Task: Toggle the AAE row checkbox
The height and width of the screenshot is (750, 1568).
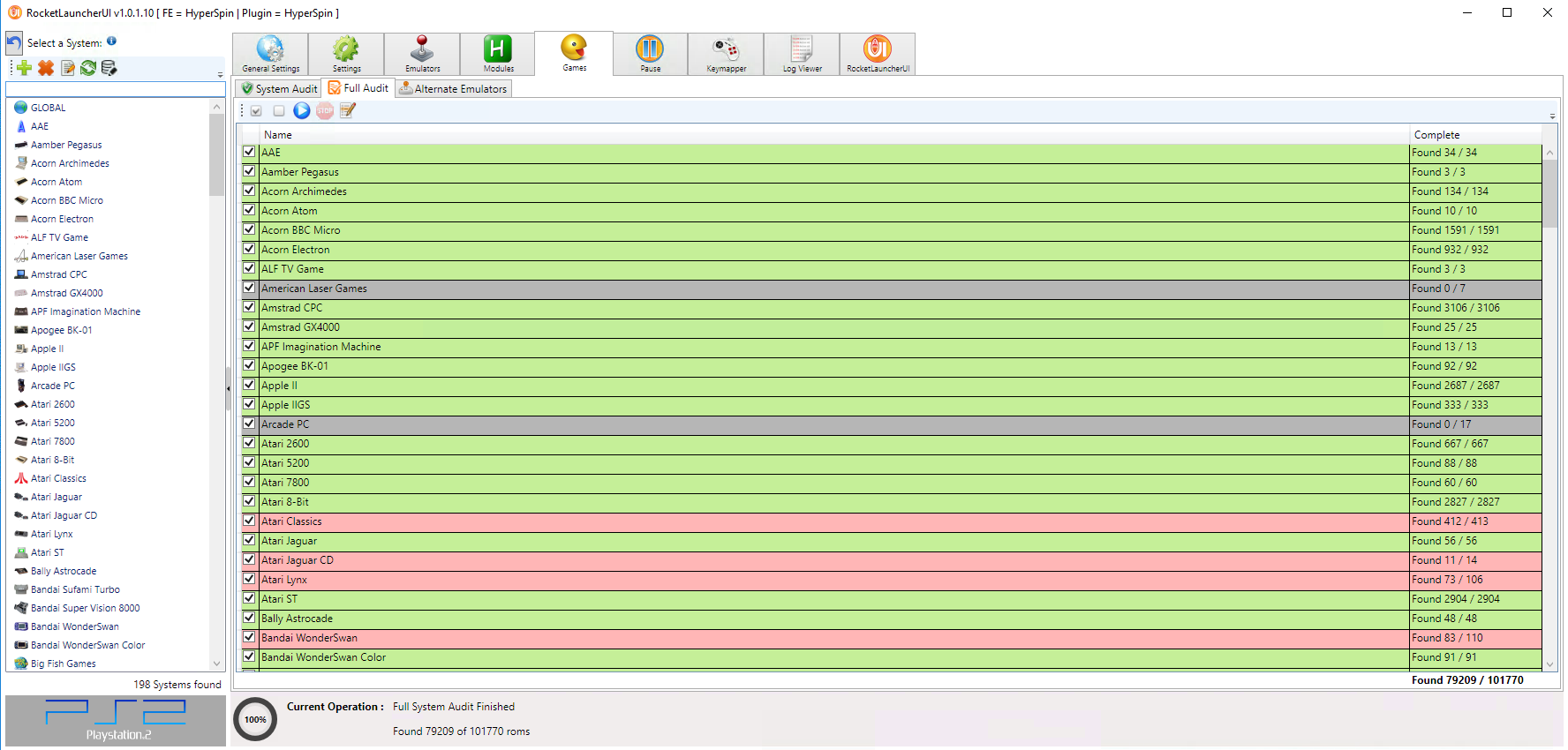Action: pyautogui.click(x=249, y=152)
